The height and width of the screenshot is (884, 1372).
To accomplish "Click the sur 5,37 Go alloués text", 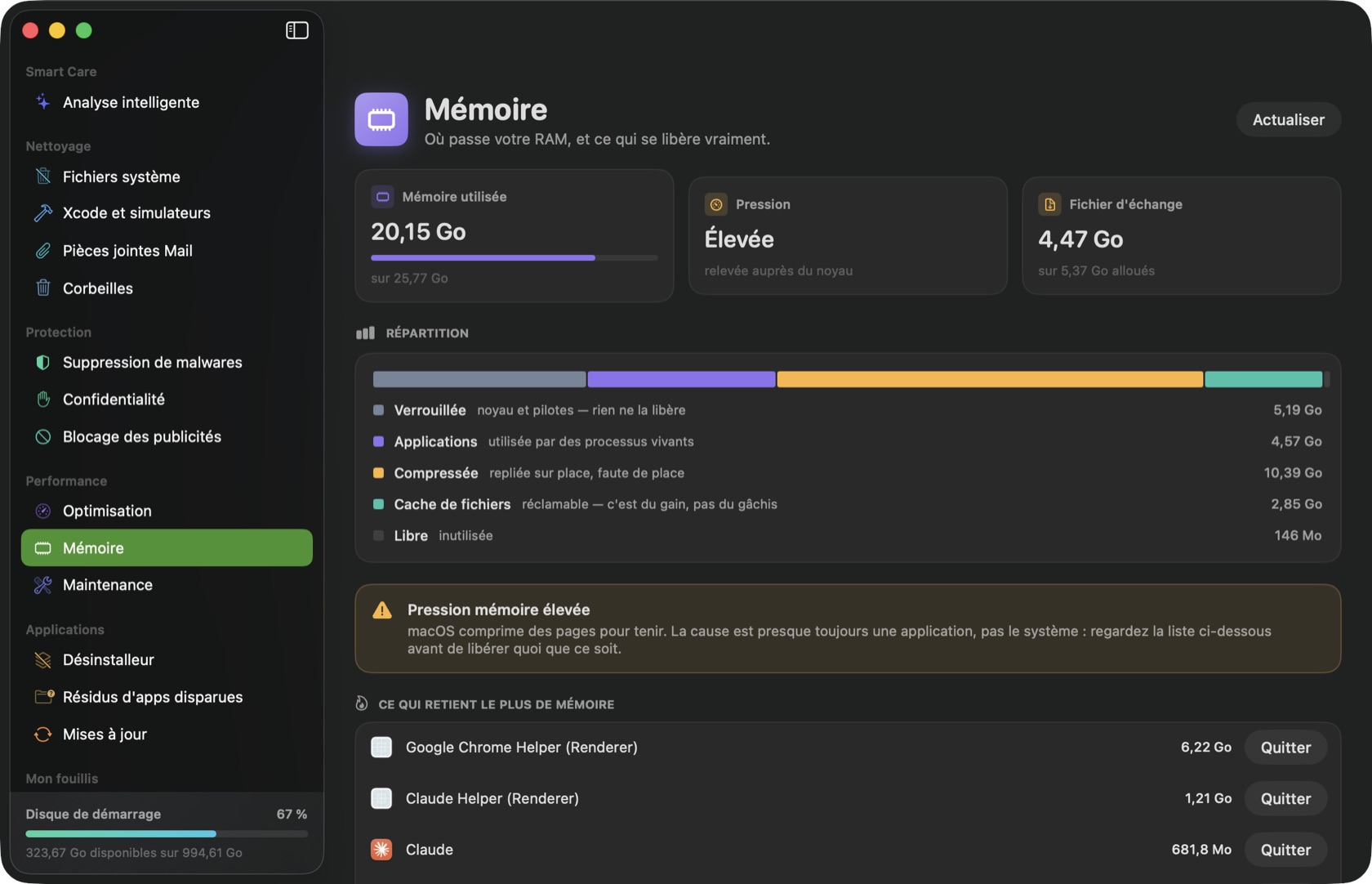I will click(x=1096, y=270).
